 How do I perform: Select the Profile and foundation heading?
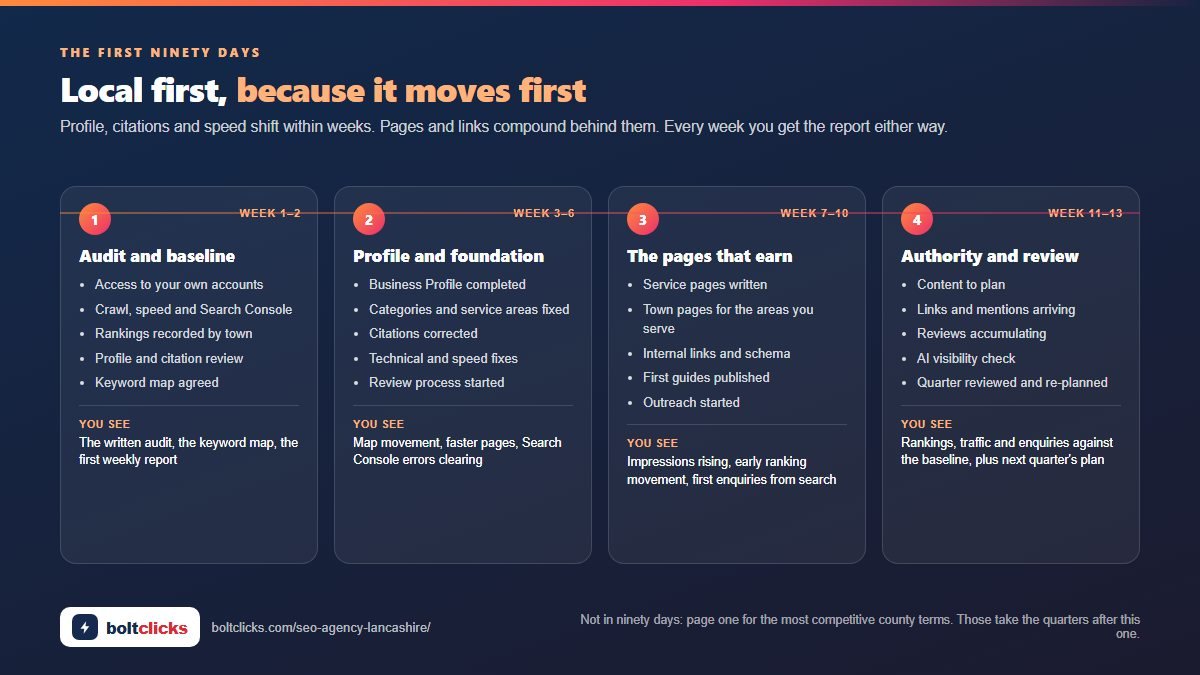click(448, 256)
